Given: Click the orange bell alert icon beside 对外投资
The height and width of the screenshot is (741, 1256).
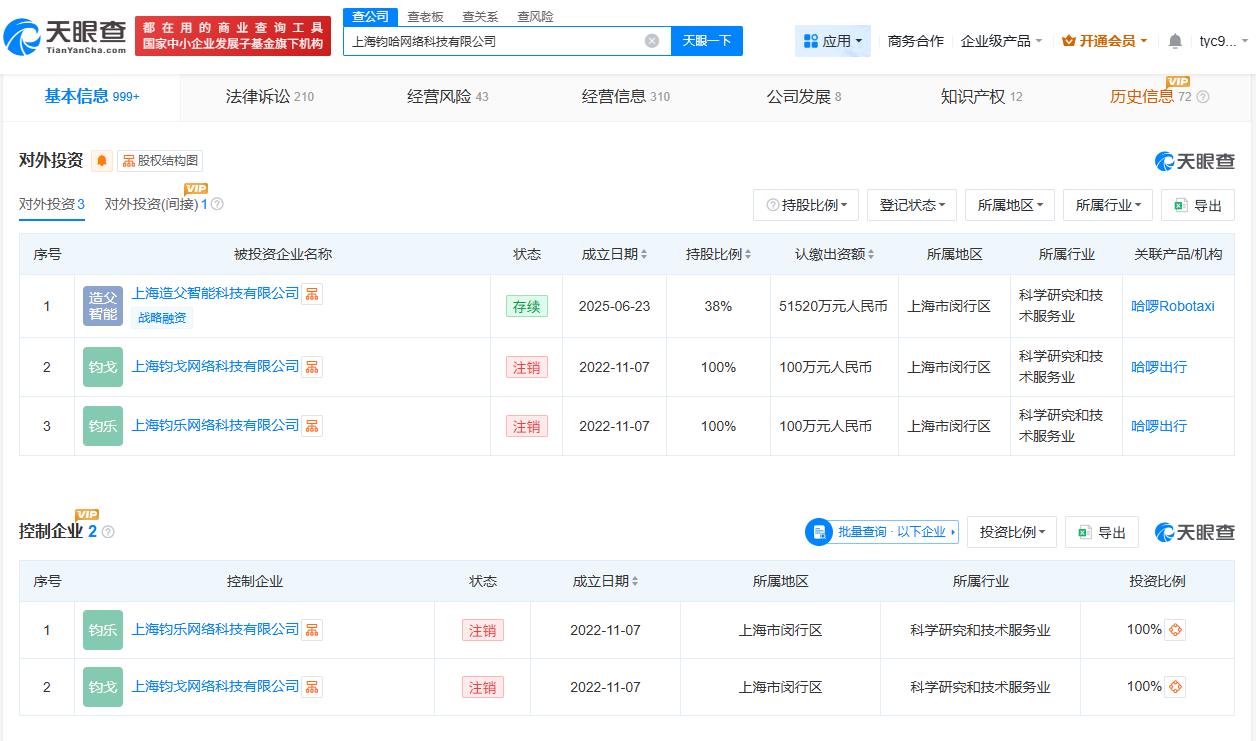Looking at the screenshot, I should (102, 161).
